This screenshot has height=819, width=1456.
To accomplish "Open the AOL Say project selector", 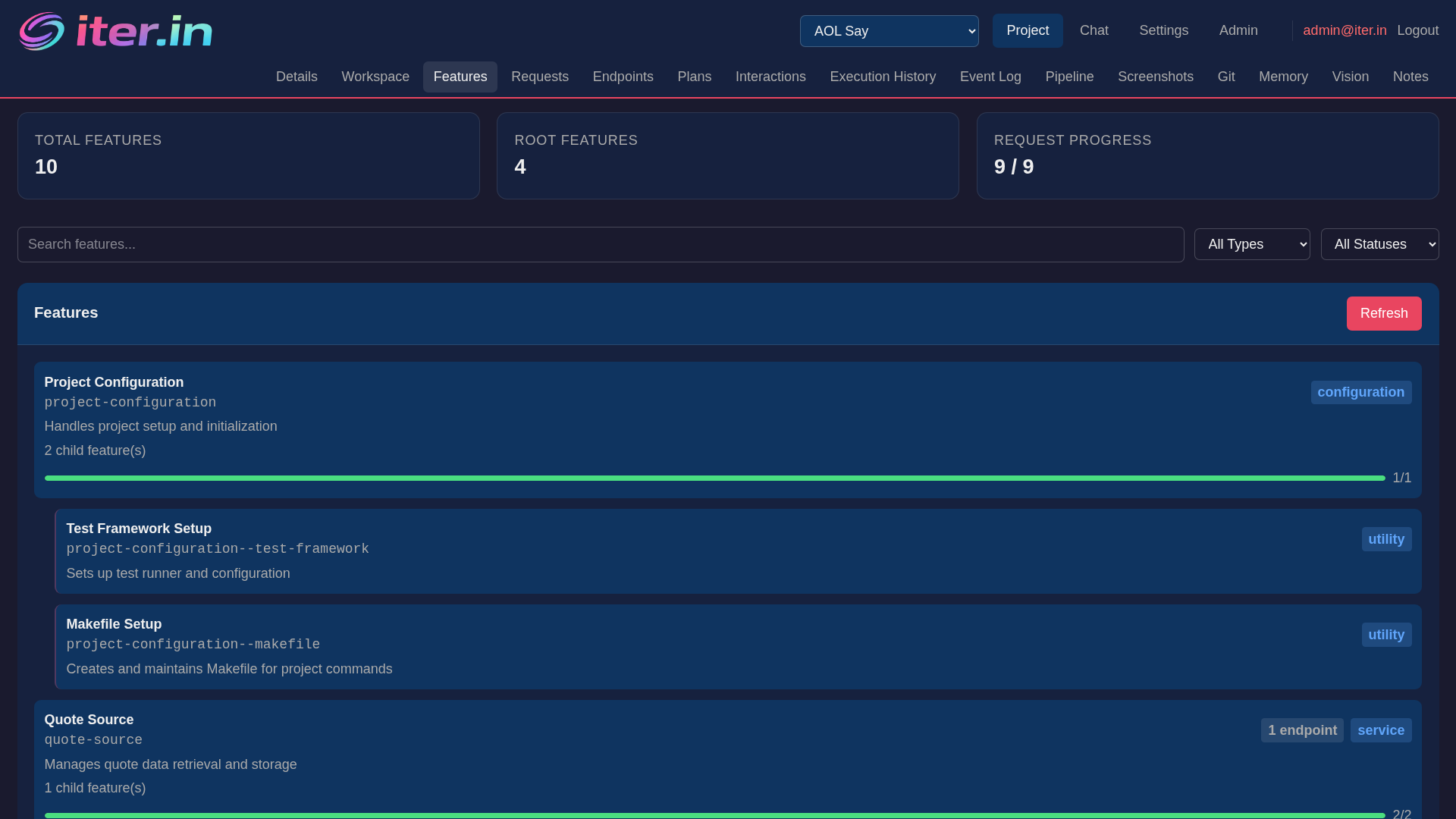I will click(889, 31).
